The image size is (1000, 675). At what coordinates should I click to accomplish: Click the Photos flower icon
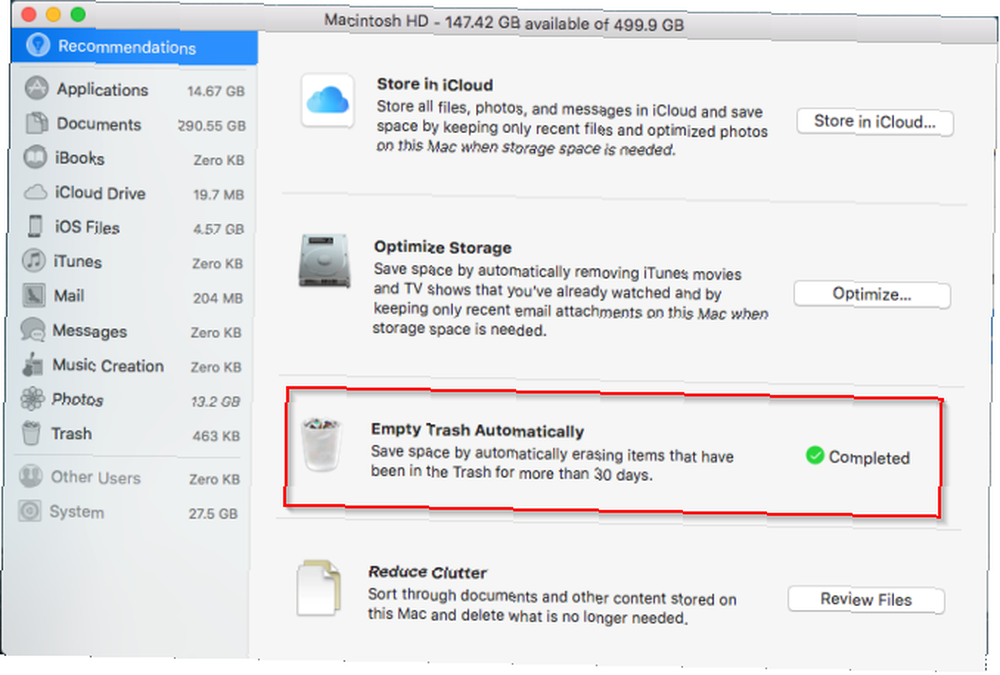point(32,399)
